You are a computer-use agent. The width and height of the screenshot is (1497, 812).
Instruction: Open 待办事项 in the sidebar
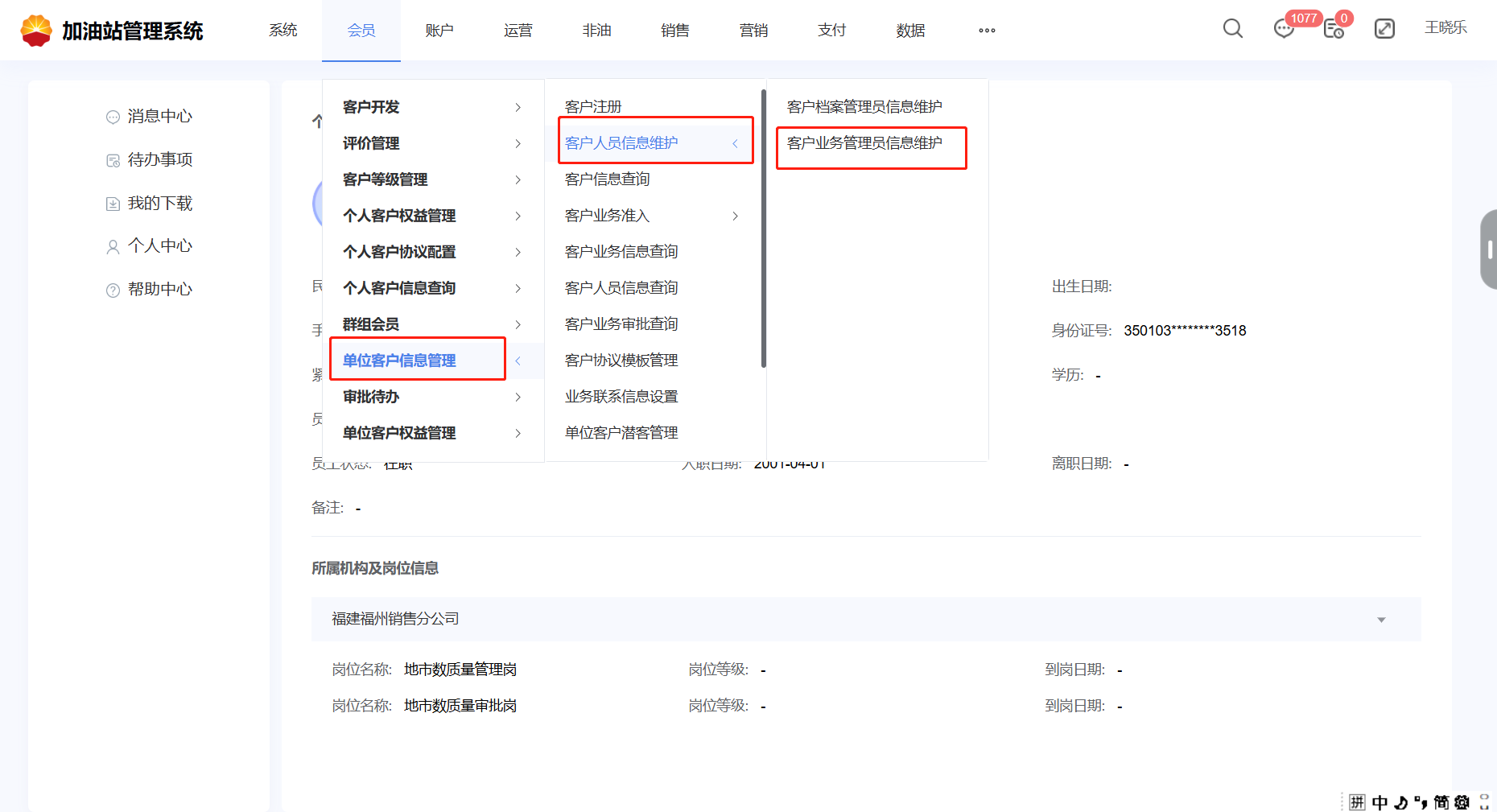pos(159,160)
